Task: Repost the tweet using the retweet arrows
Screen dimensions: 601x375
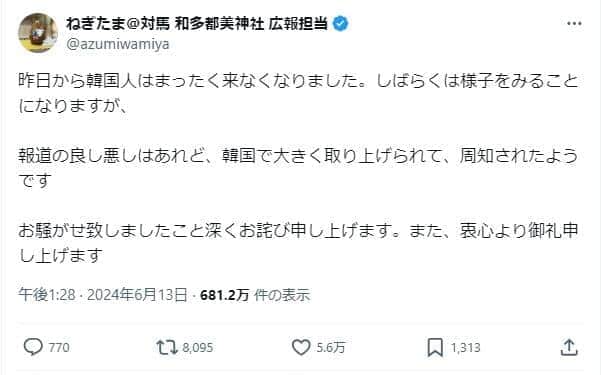Action: (167, 347)
